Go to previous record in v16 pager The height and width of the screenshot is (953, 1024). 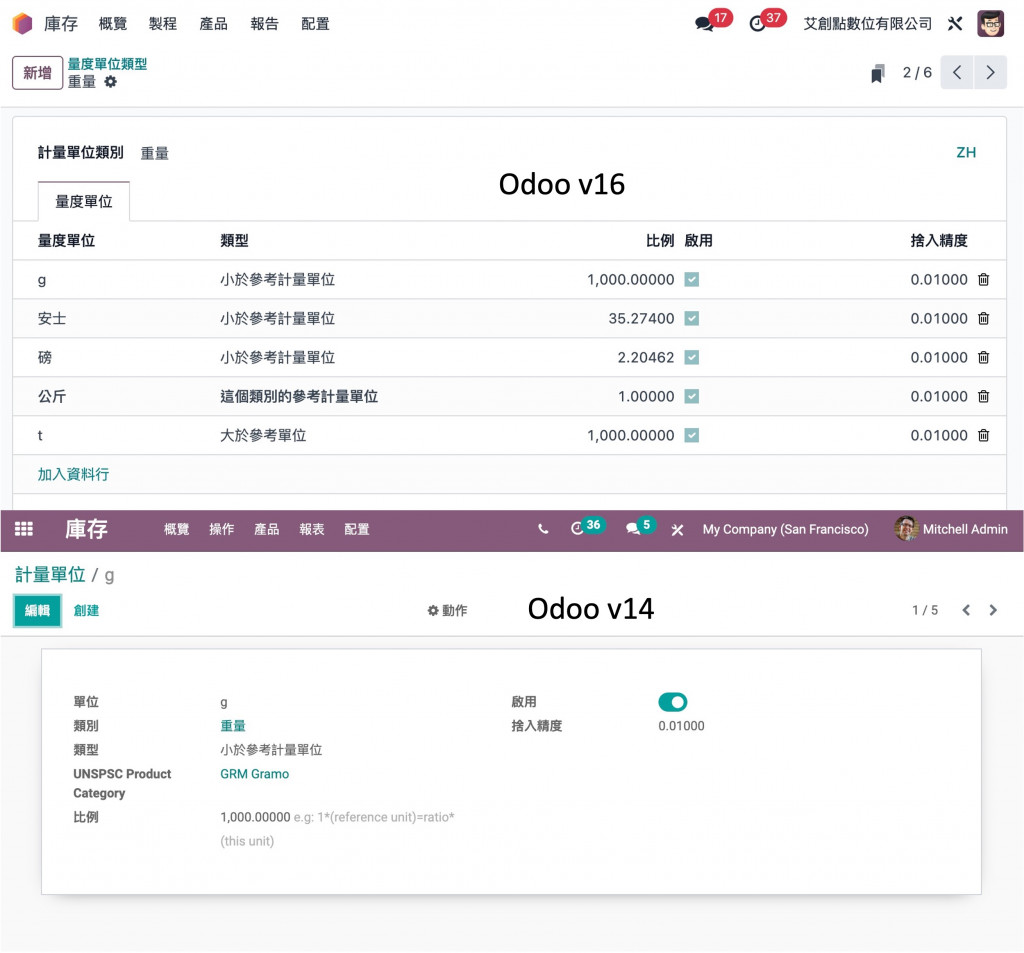[x=957, y=73]
